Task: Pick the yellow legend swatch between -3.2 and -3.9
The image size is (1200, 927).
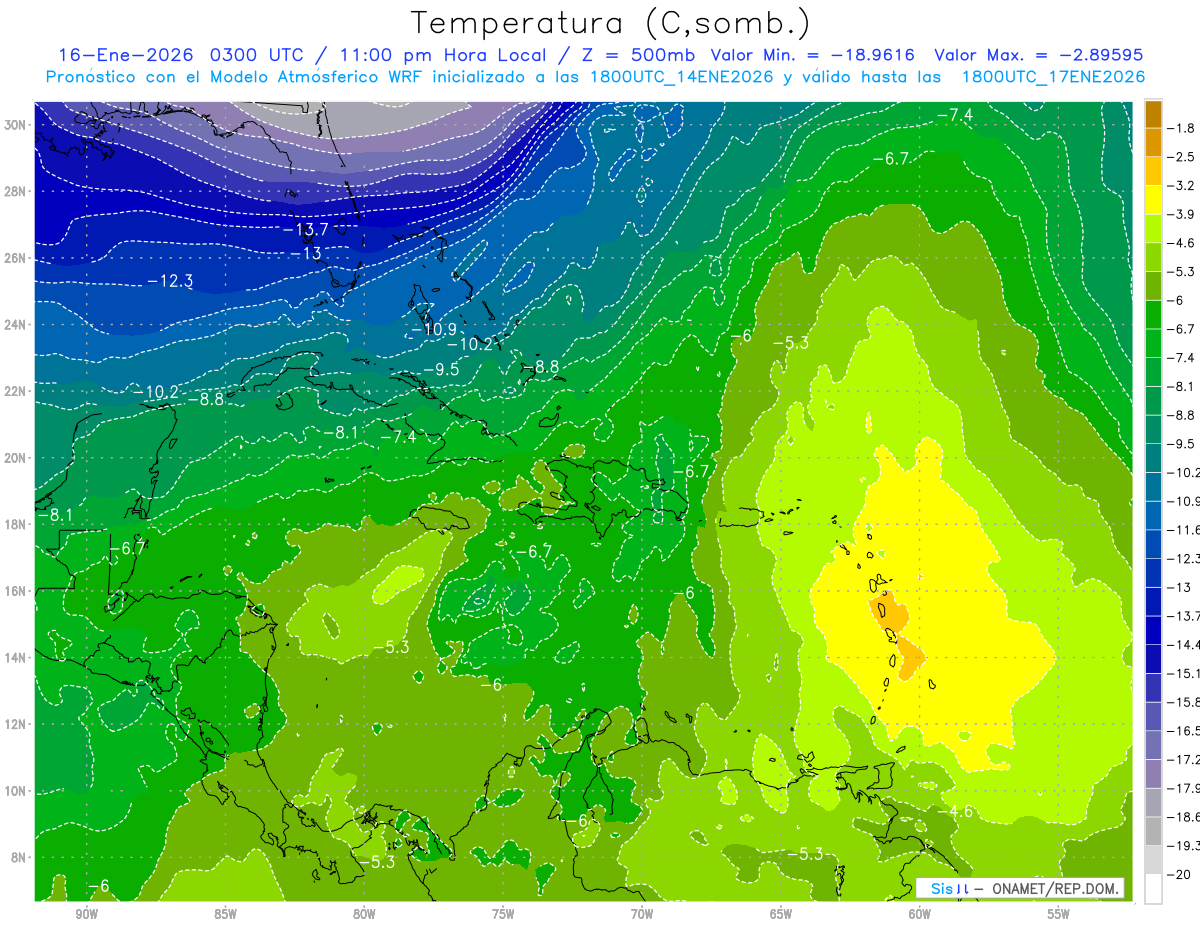Action: 1153,200
